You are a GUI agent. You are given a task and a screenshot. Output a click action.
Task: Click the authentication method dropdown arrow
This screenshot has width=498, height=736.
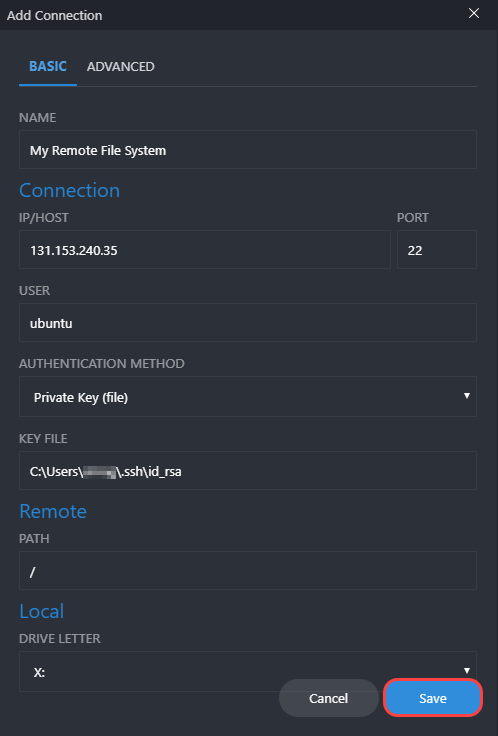[x=467, y=396]
